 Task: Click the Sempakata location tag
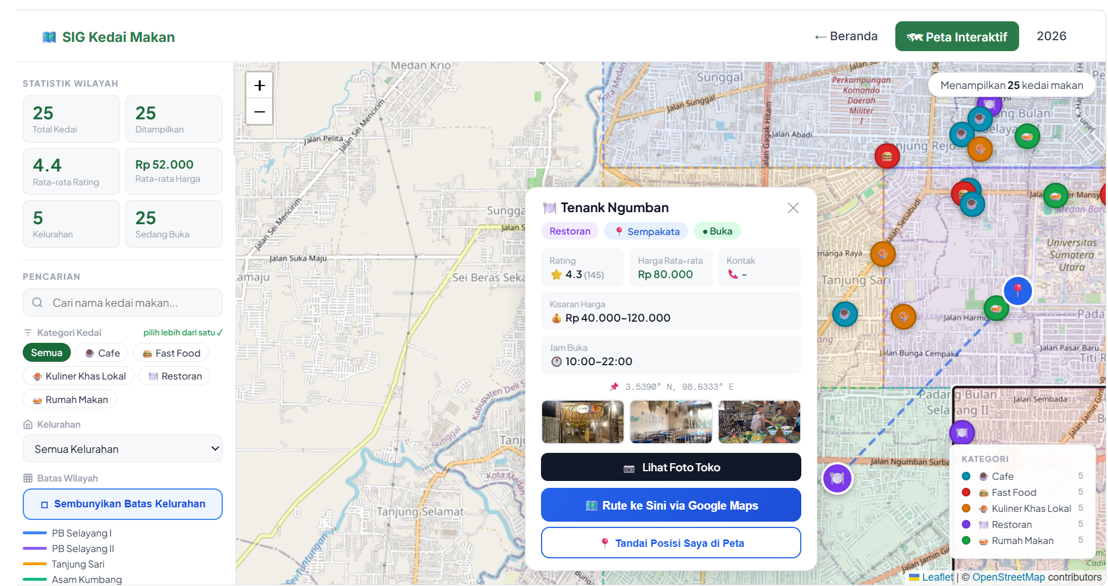[647, 231]
